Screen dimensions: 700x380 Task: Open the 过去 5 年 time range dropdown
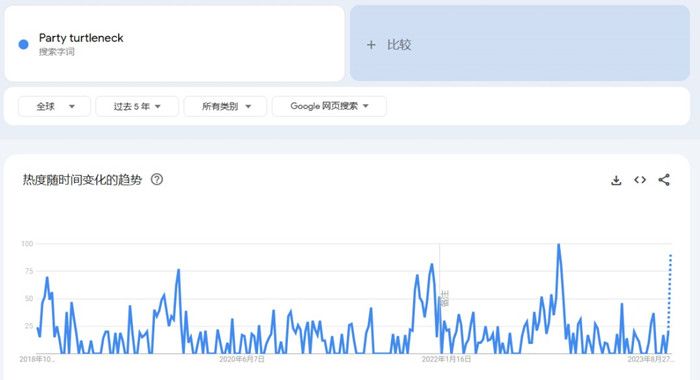137,106
